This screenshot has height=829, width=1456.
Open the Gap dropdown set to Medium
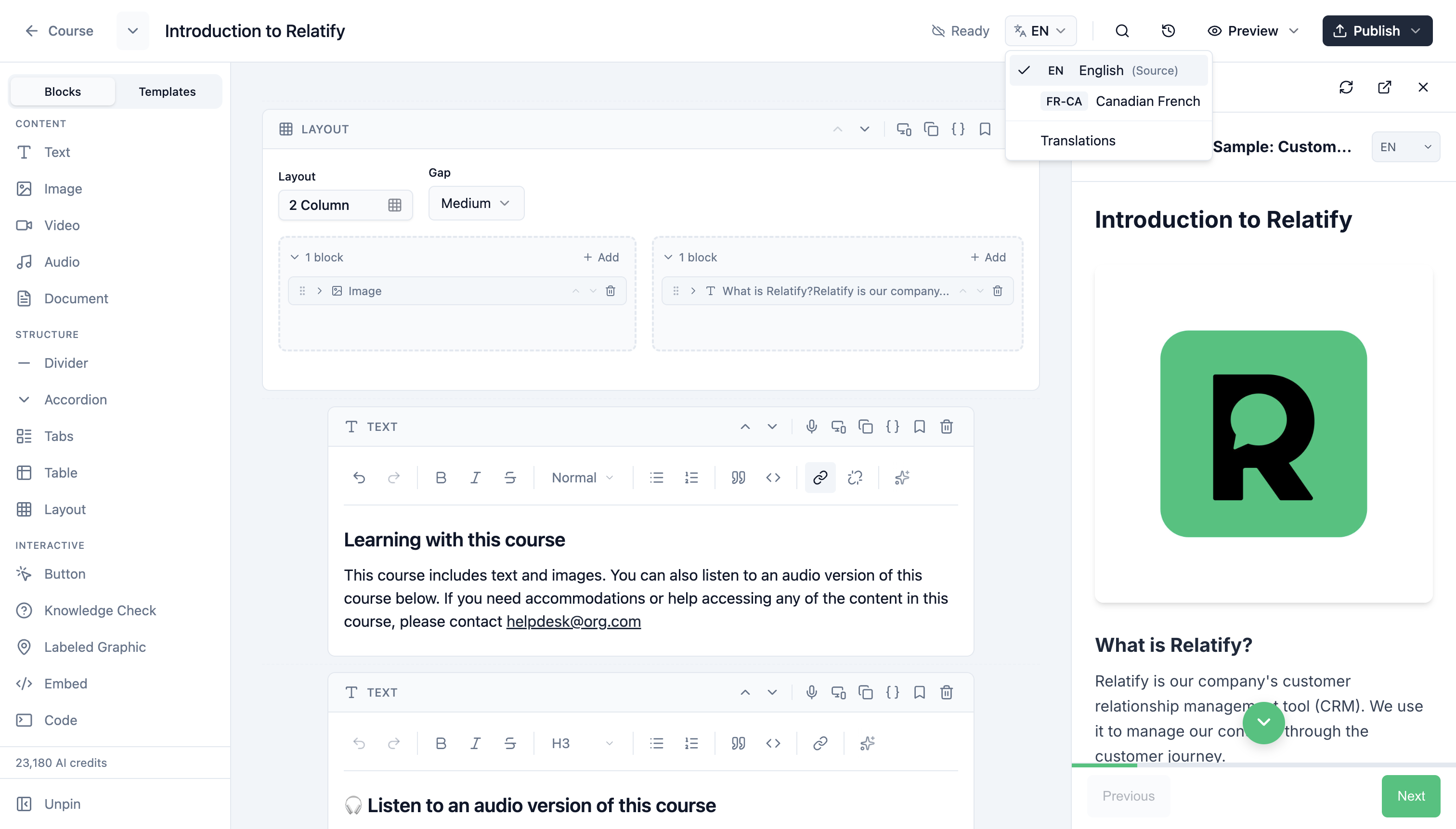[x=476, y=203]
